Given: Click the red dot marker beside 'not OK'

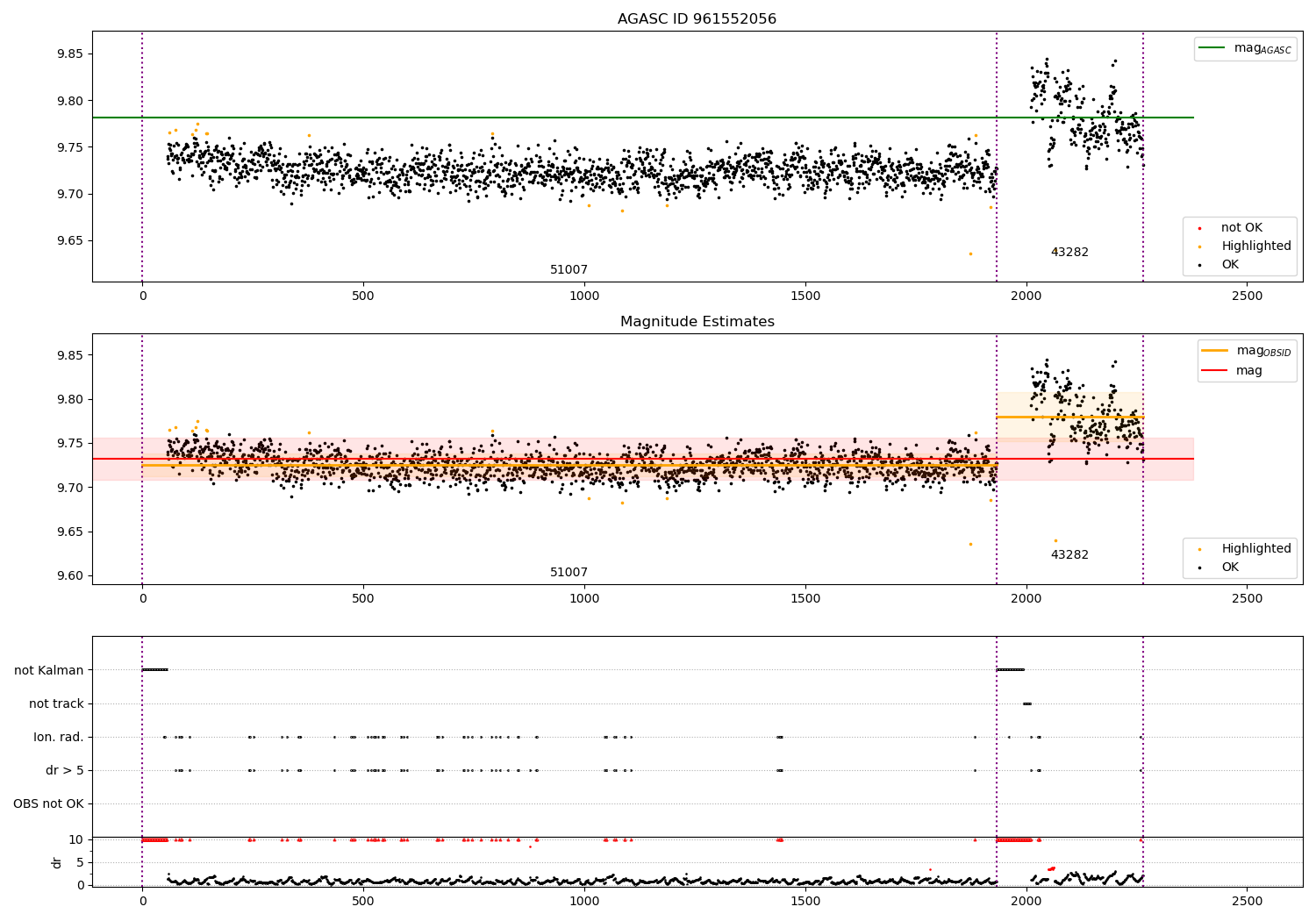Looking at the screenshot, I should click(1199, 228).
